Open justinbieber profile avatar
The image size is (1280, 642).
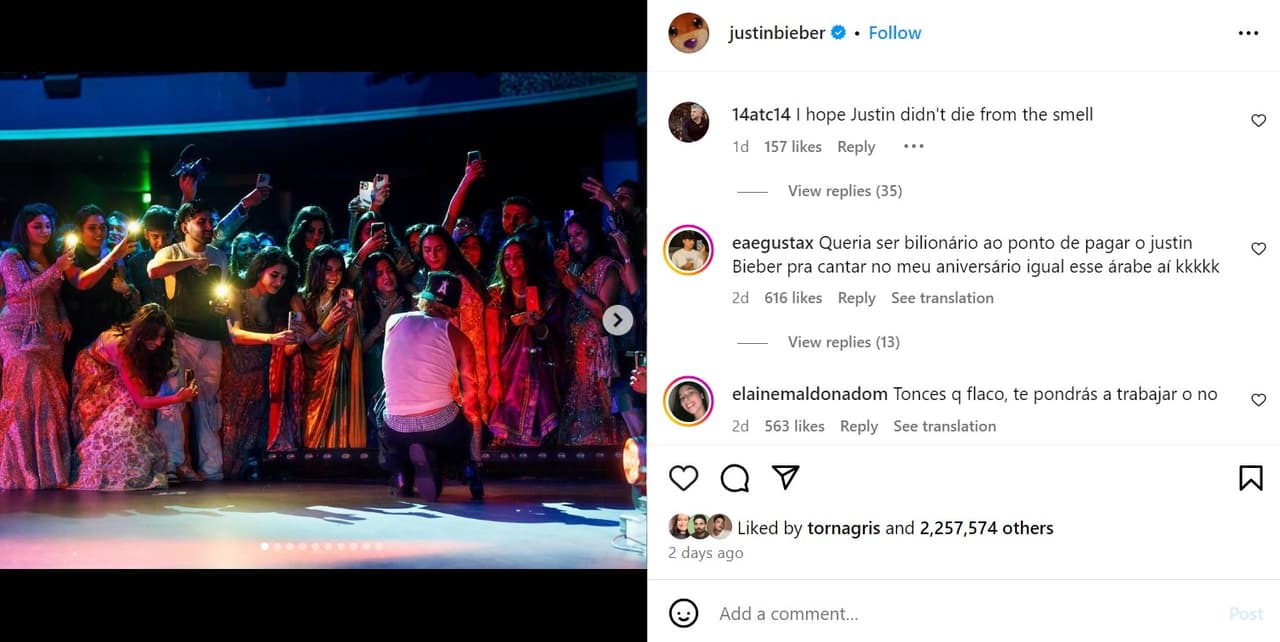(689, 33)
